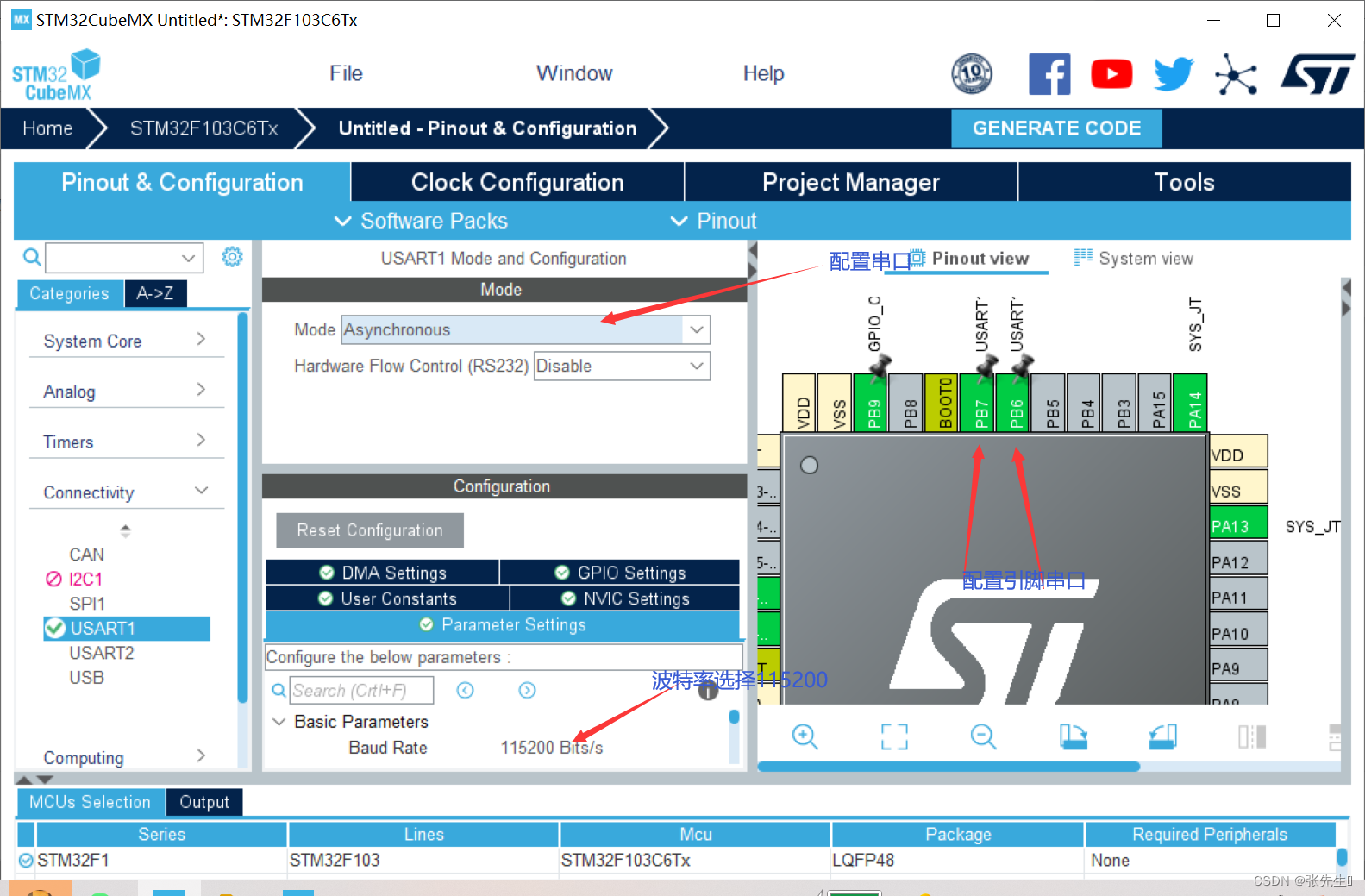Open the peripheral settings gear icon
Screen dimensions: 1365x896
(x=232, y=257)
